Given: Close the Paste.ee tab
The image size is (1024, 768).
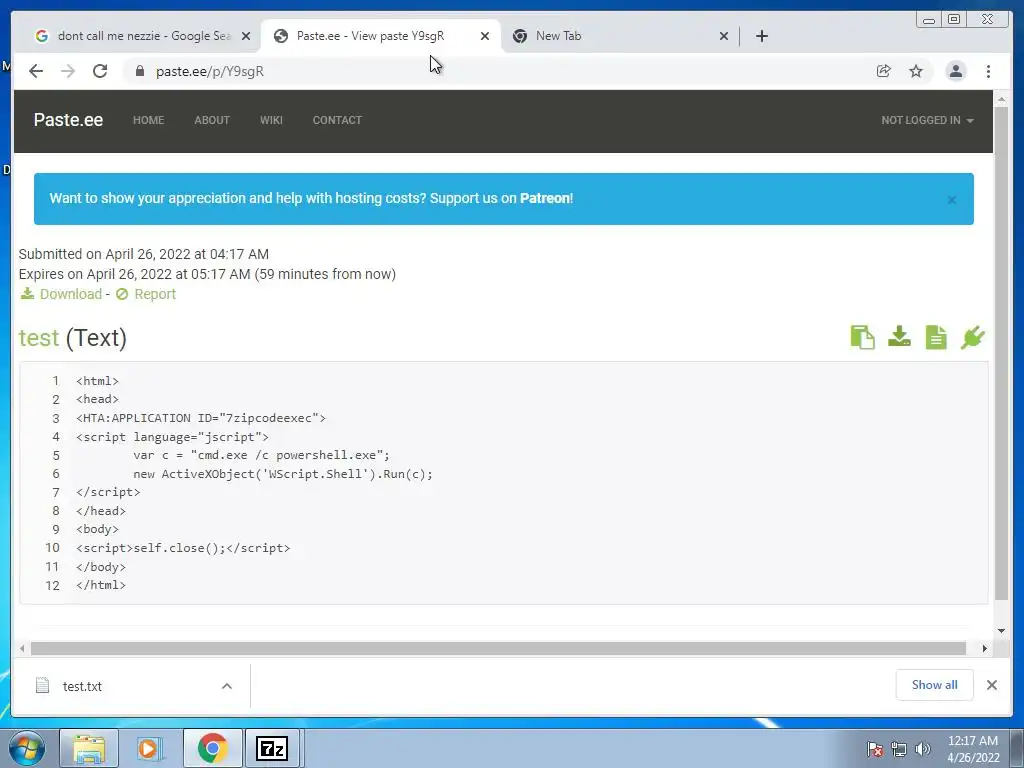Looking at the screenshot, I should pos(485,36).
